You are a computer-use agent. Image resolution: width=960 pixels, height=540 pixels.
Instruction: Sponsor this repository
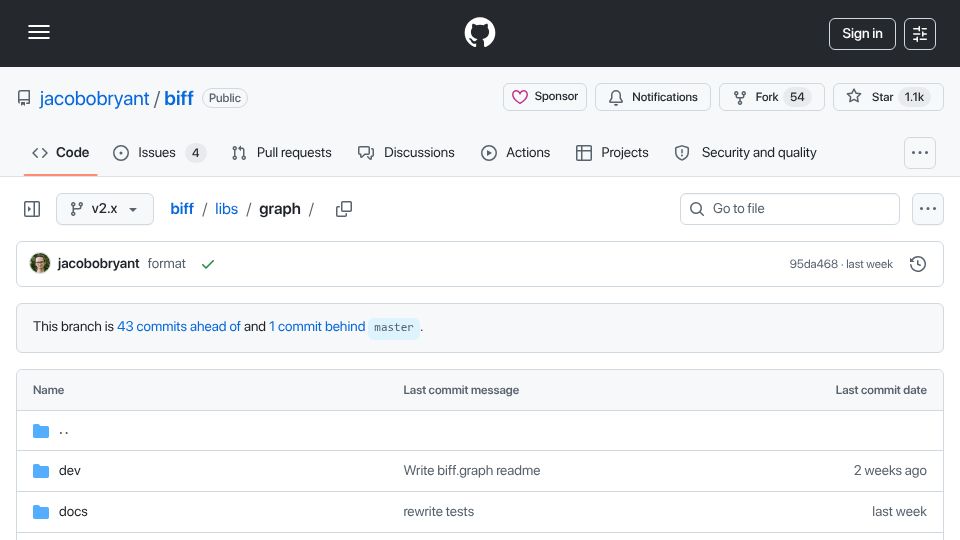[545, 97]
